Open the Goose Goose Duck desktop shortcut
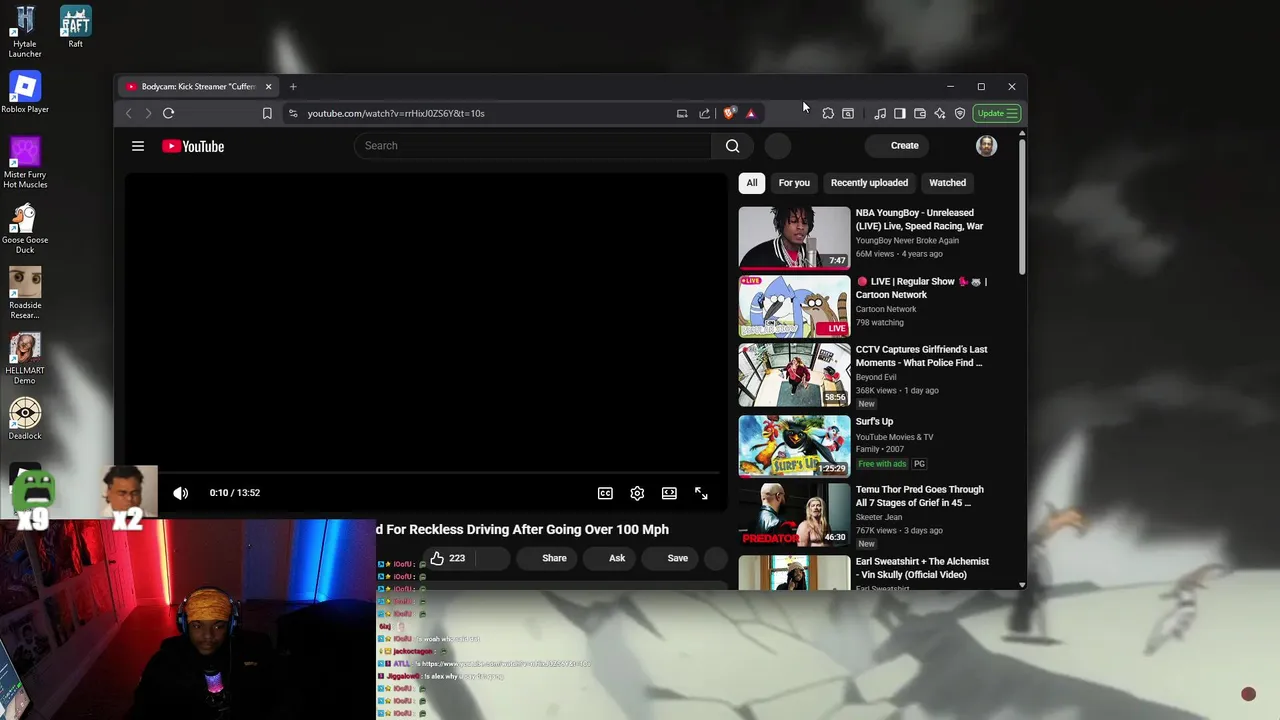Screen dimensions: 1280x720 point(25,228)
